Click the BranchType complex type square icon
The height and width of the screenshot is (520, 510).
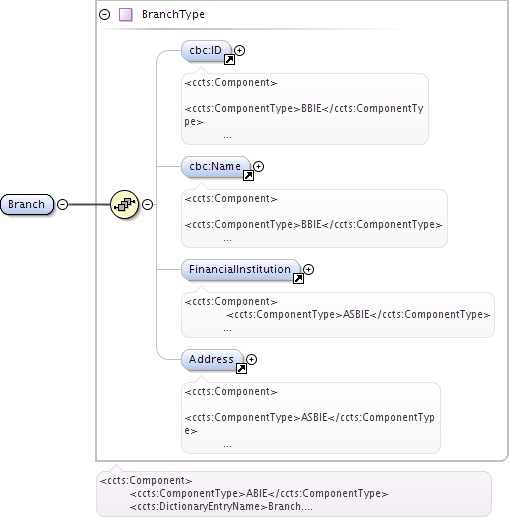pos(126,15)
